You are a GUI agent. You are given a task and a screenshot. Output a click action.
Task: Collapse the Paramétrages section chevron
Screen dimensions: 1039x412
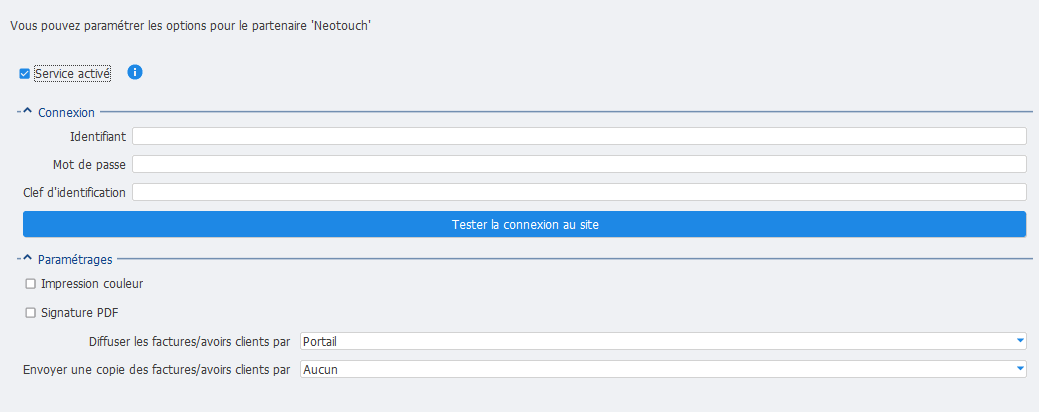tap(27, 258)
